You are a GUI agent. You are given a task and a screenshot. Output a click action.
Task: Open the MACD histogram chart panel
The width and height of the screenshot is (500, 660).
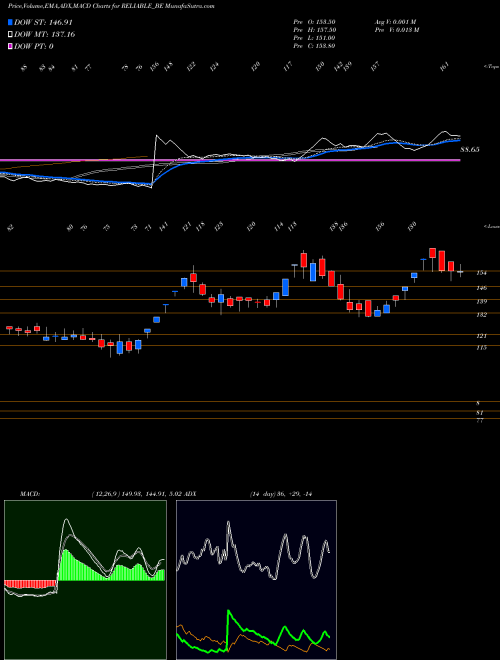pyautogui.click(x=85, y=580)
